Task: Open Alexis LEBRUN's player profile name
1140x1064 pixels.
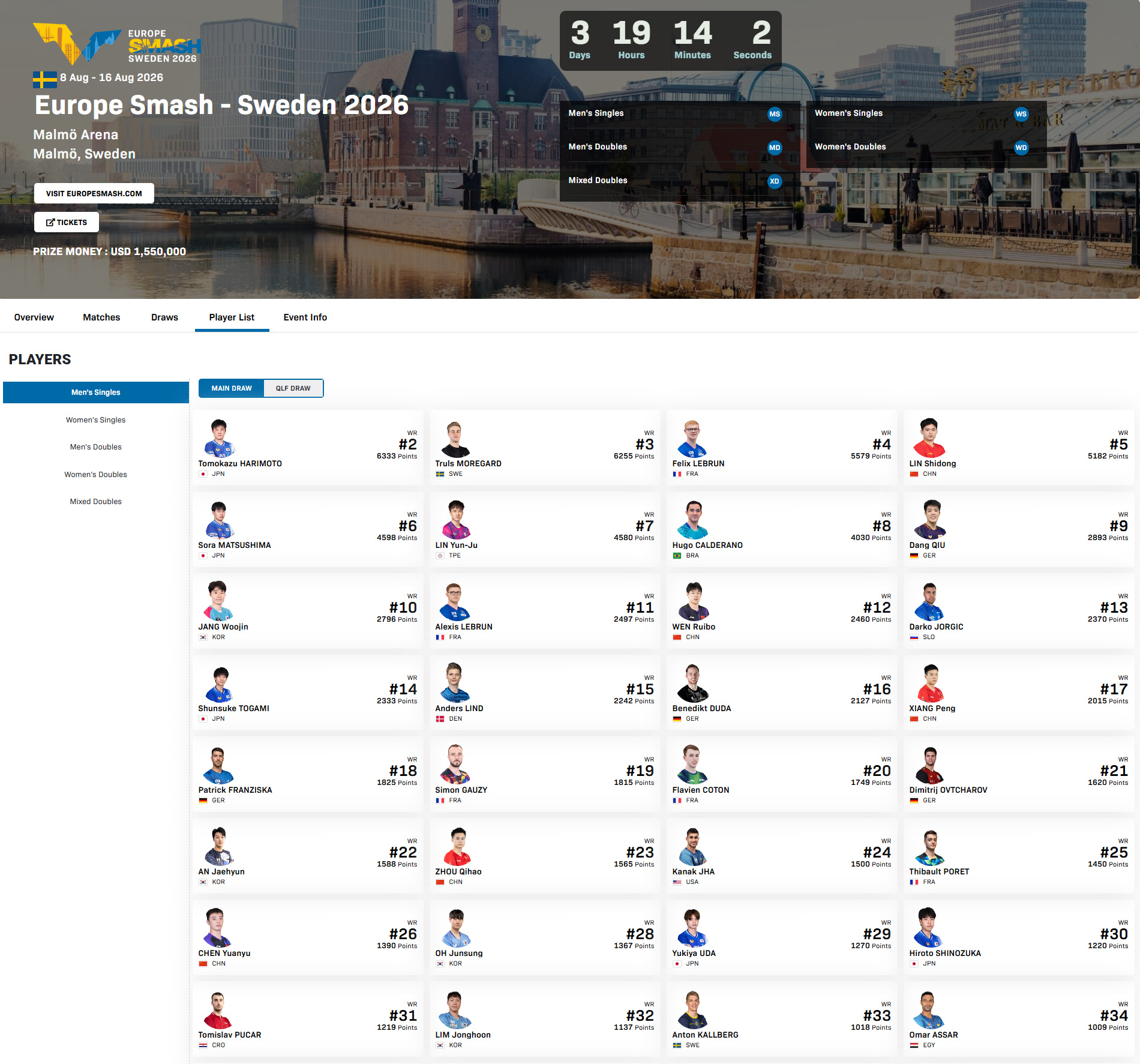Action: 464,627
